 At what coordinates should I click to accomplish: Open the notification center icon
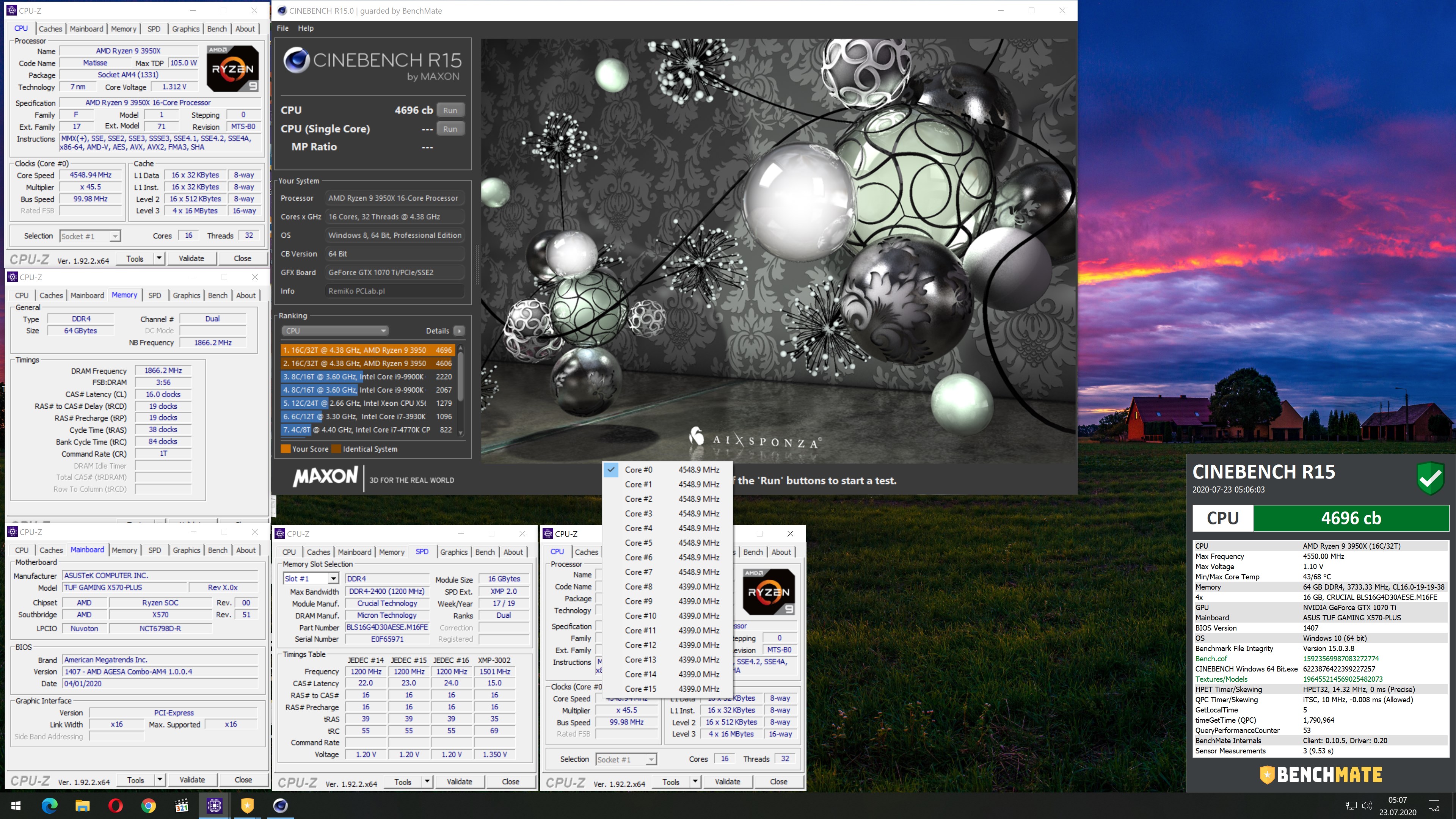[x=1434, y=805]
